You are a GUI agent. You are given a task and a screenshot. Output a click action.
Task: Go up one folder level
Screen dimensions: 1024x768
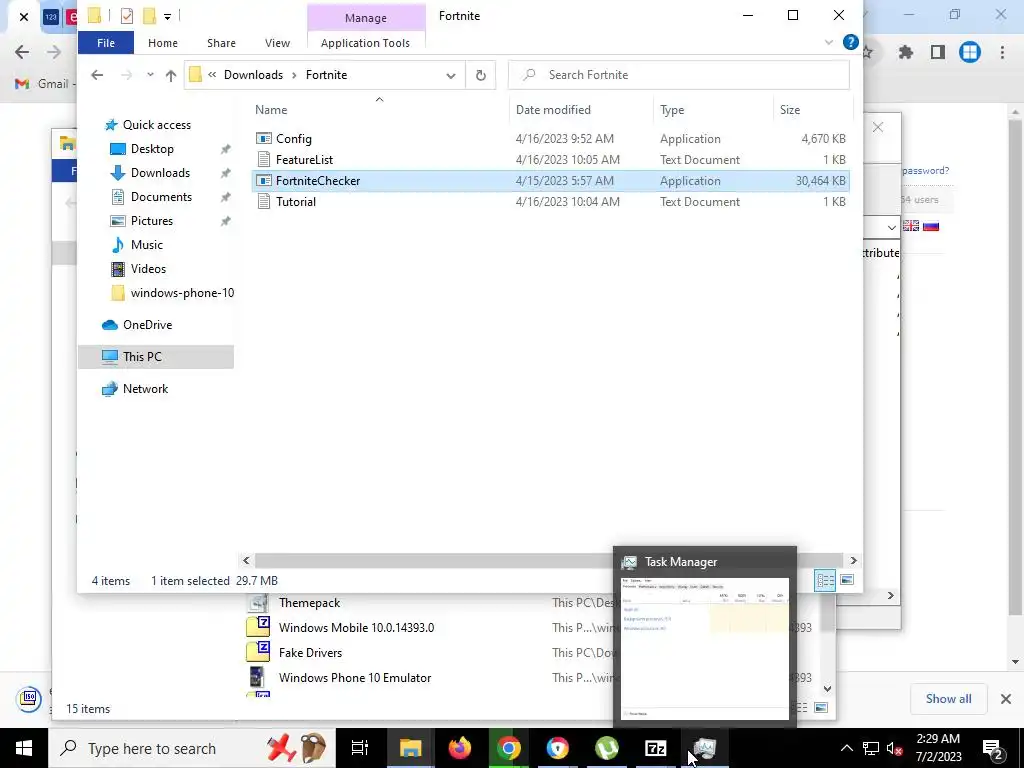171,76
